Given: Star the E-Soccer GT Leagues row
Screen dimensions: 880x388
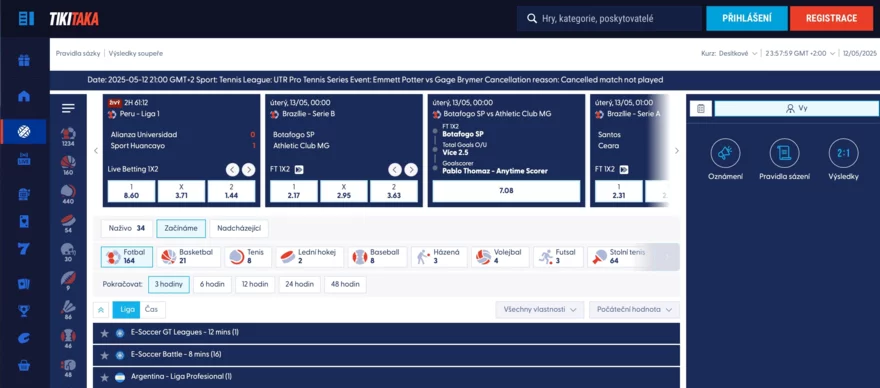Looking at the screenshot, I should (104, 333).
